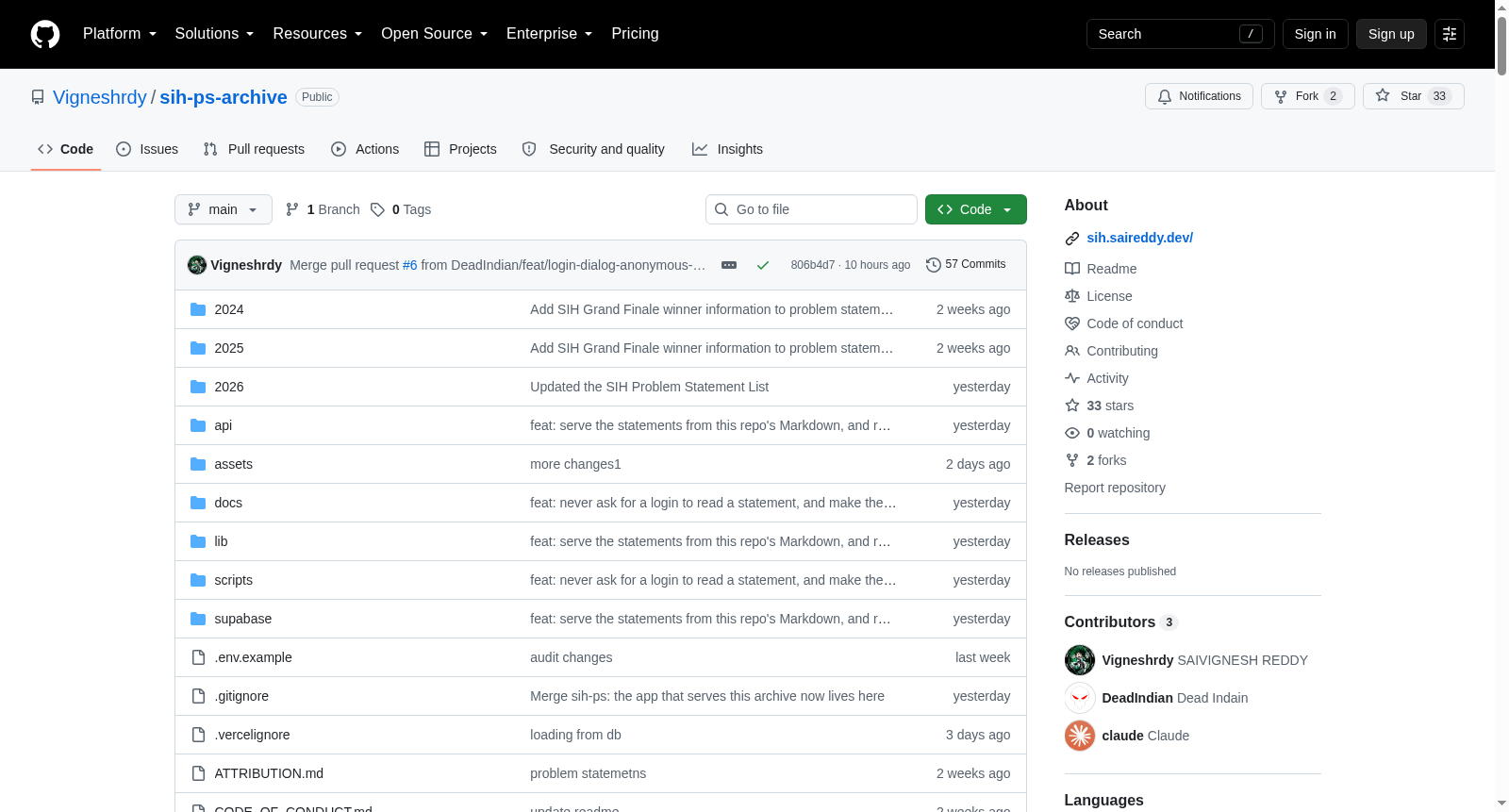The image size is (1509, 812).
Task: Open the Readme book icon link
Action: coord(1101,269)
